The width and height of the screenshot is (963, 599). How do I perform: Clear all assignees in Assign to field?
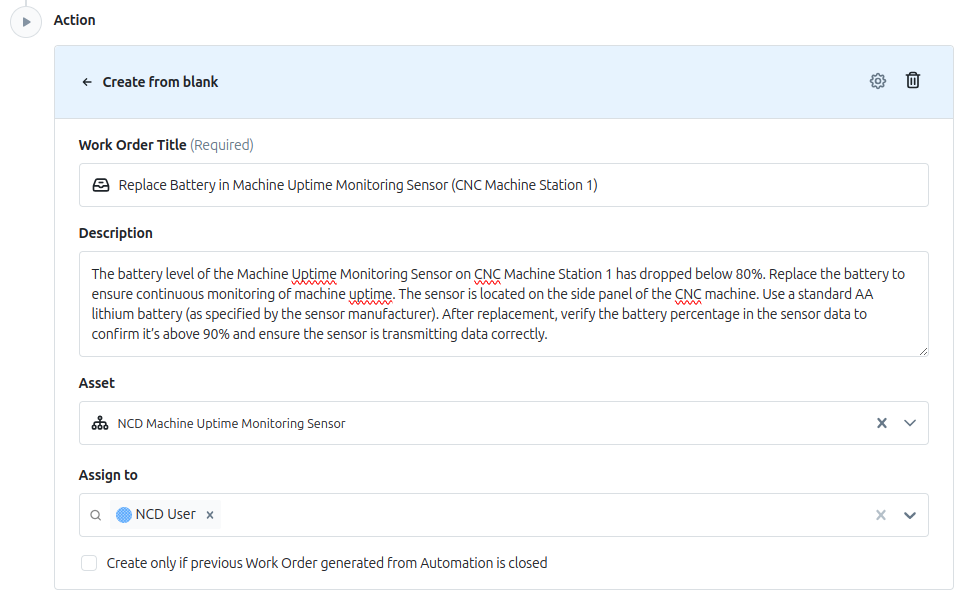click(x=881, y=515)
